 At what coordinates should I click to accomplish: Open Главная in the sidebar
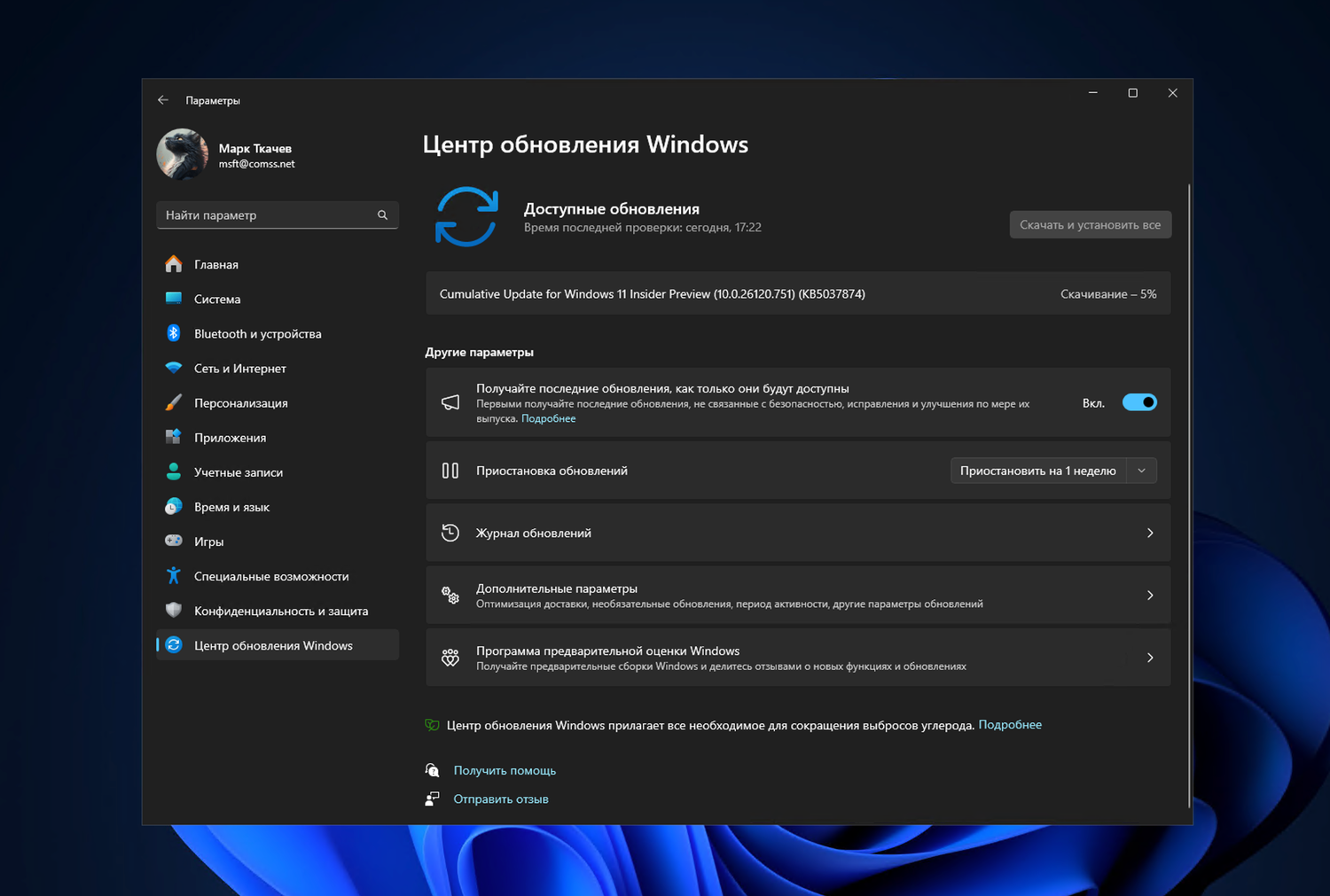278,264
